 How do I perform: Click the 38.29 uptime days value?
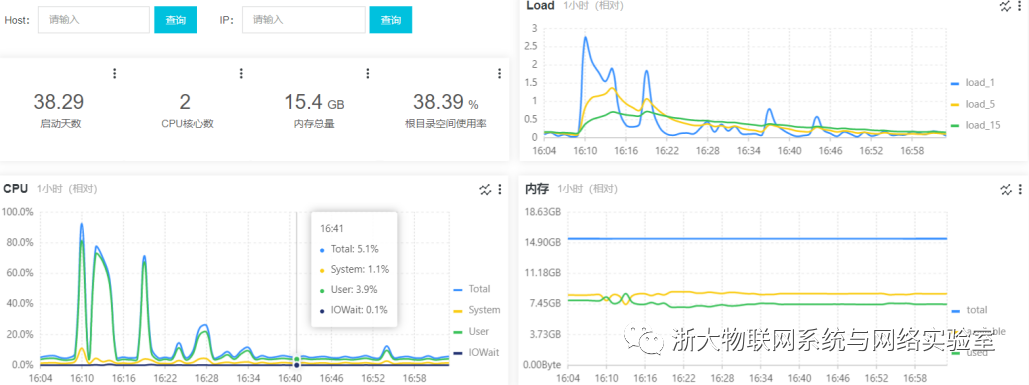coord(59,102)
